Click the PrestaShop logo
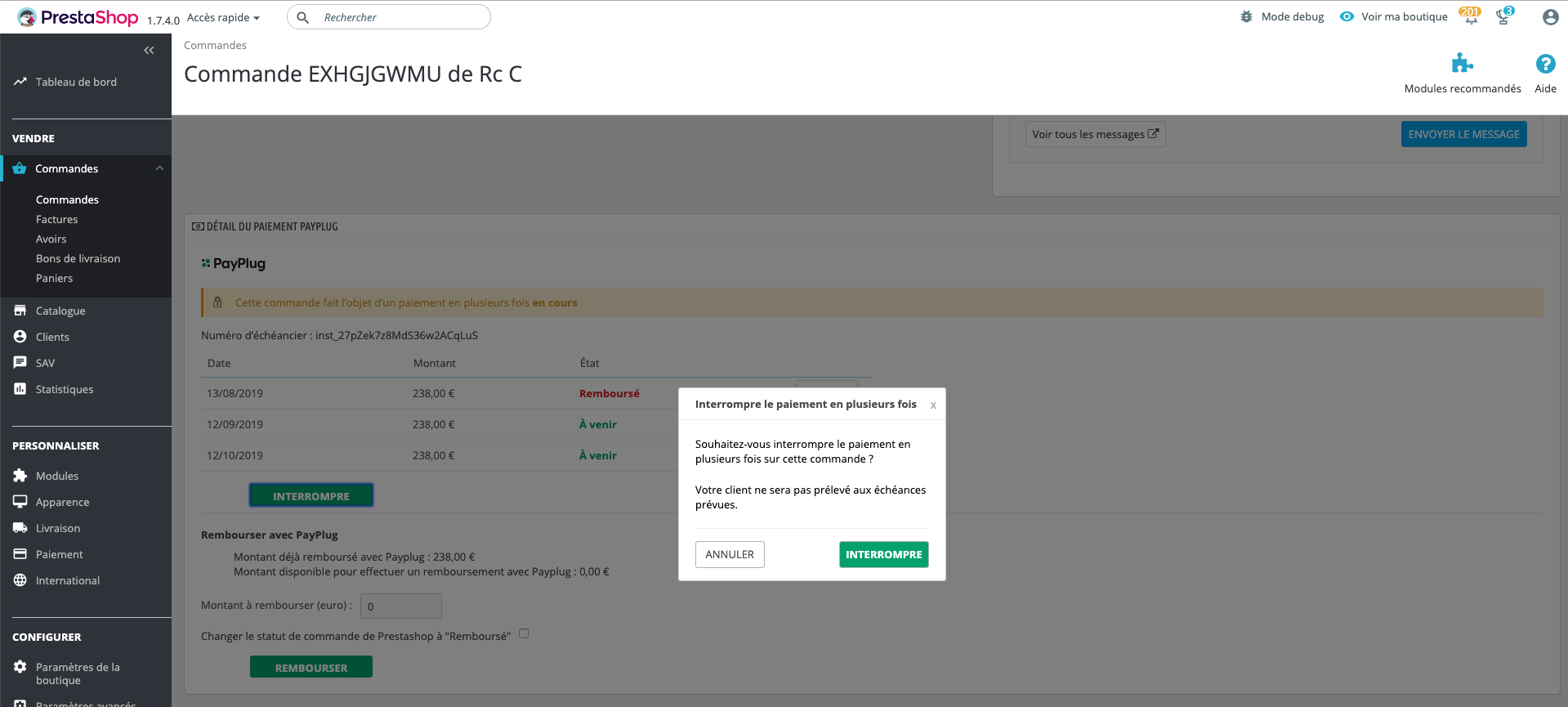 [78, 17]
